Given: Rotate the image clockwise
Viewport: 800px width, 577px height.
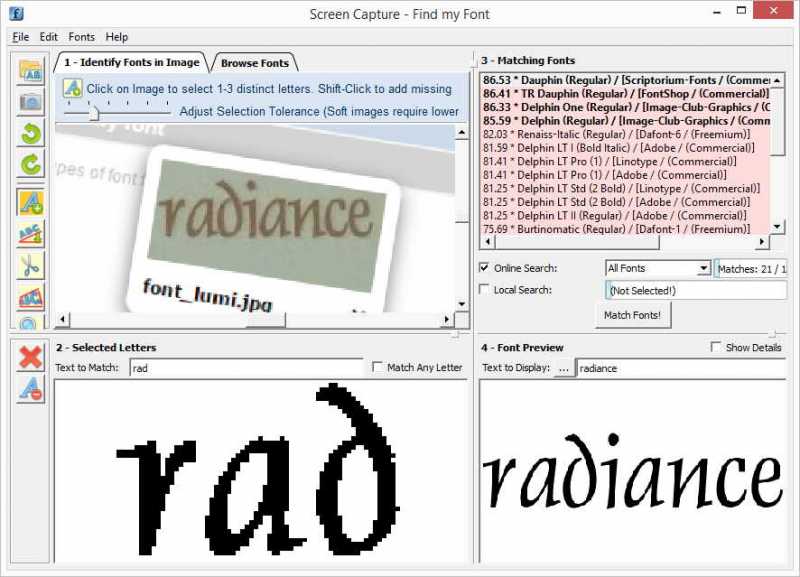Looking at the screenshot, I should point(31,164).
